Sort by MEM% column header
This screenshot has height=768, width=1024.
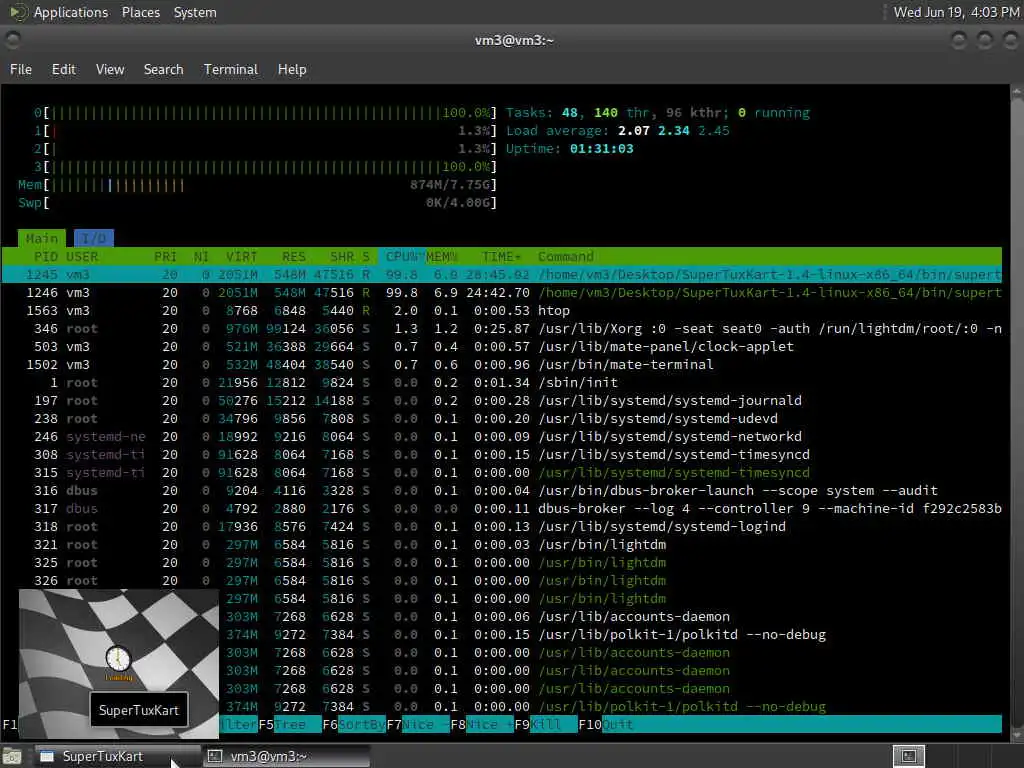pos(441,257)
